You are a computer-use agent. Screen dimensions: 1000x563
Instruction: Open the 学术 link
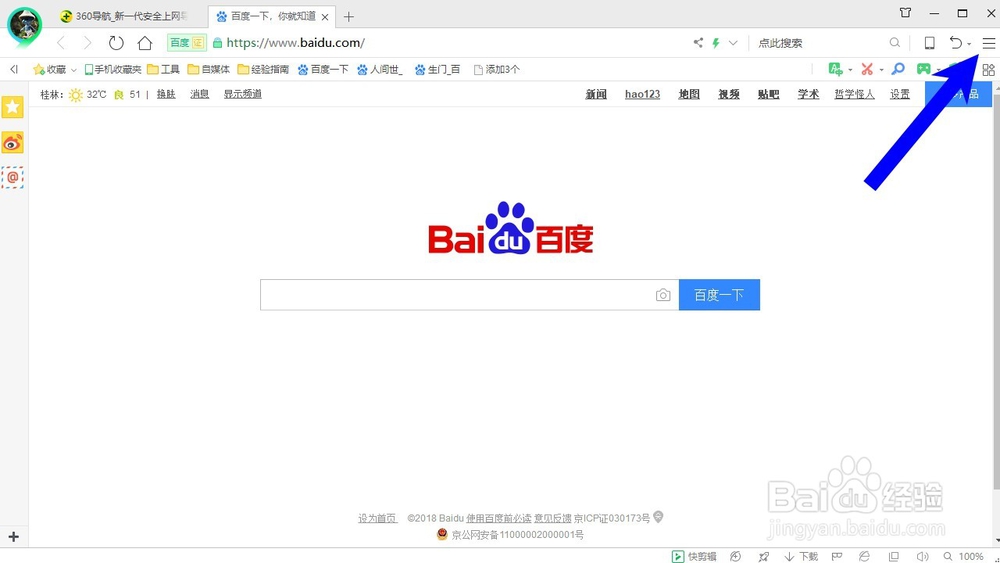point(808,94)
